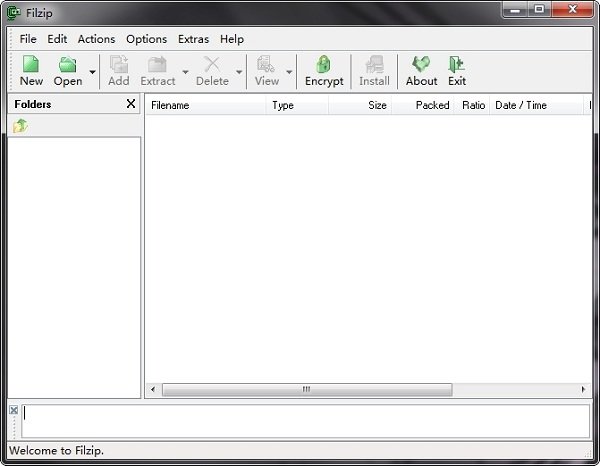Image resolution: width=600 pixels, height=466 pixels.
Task: Close the Folders panel
Action: tap(131, 104)
